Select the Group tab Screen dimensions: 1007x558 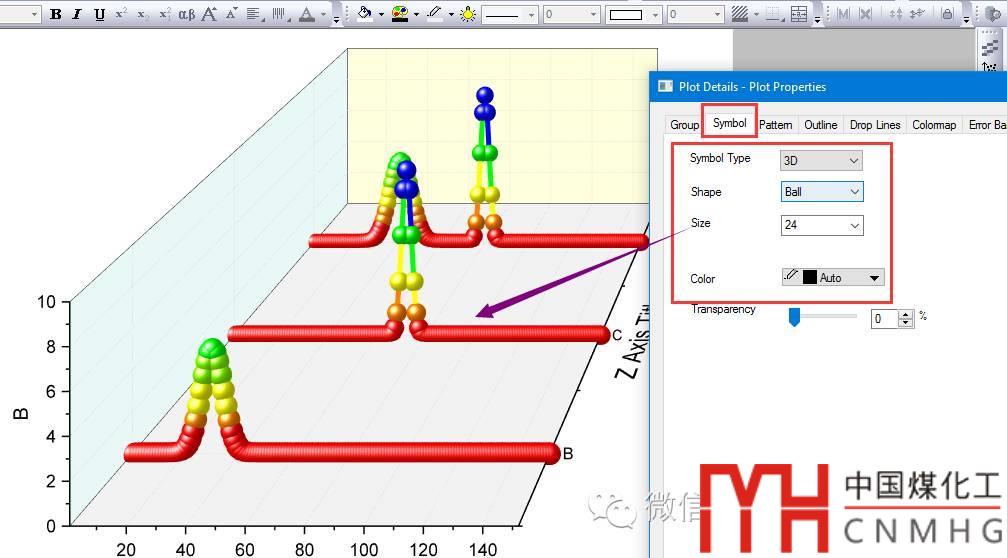point(685,125)
